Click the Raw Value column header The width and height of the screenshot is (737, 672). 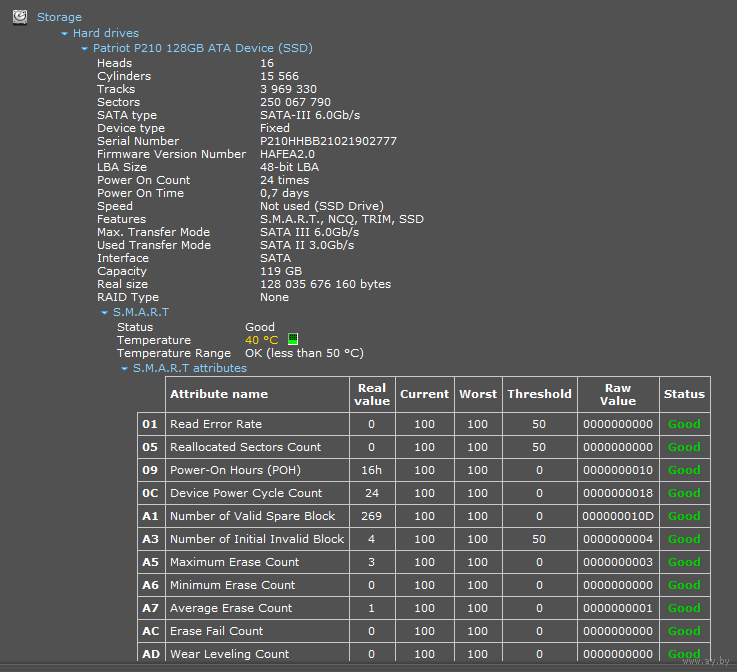[617, 394]
